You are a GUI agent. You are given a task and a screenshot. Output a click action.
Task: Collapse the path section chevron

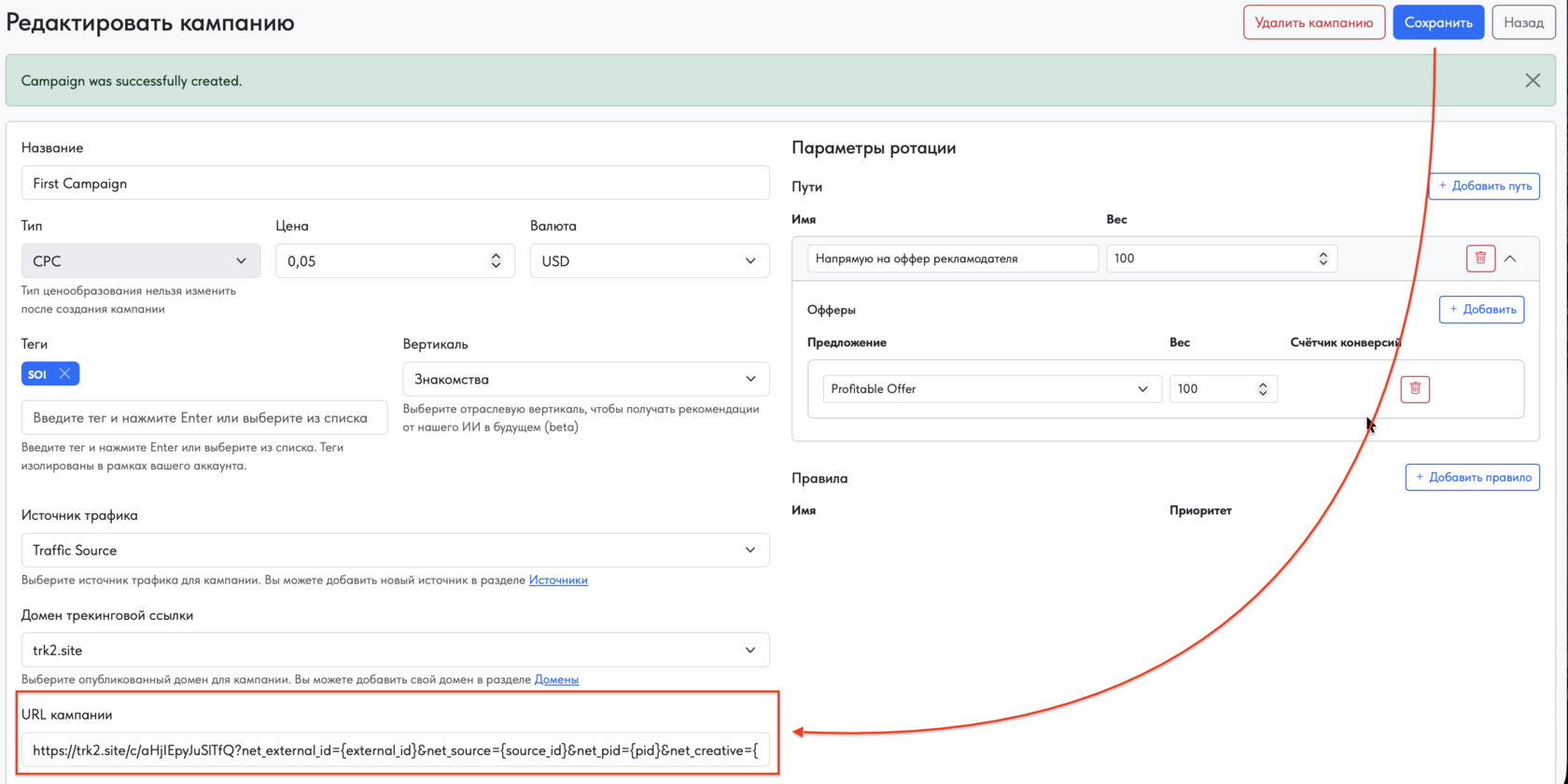pos(1510,259)
